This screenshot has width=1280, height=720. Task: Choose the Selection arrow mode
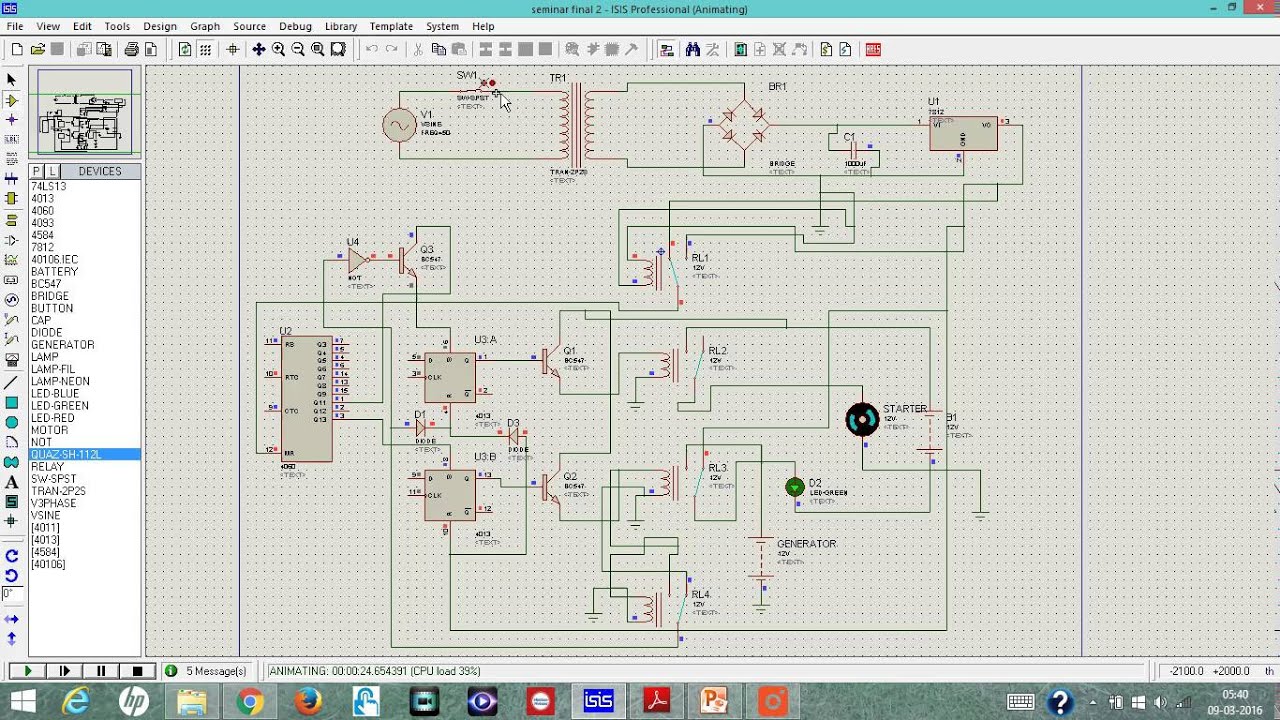tap(12, 80)
